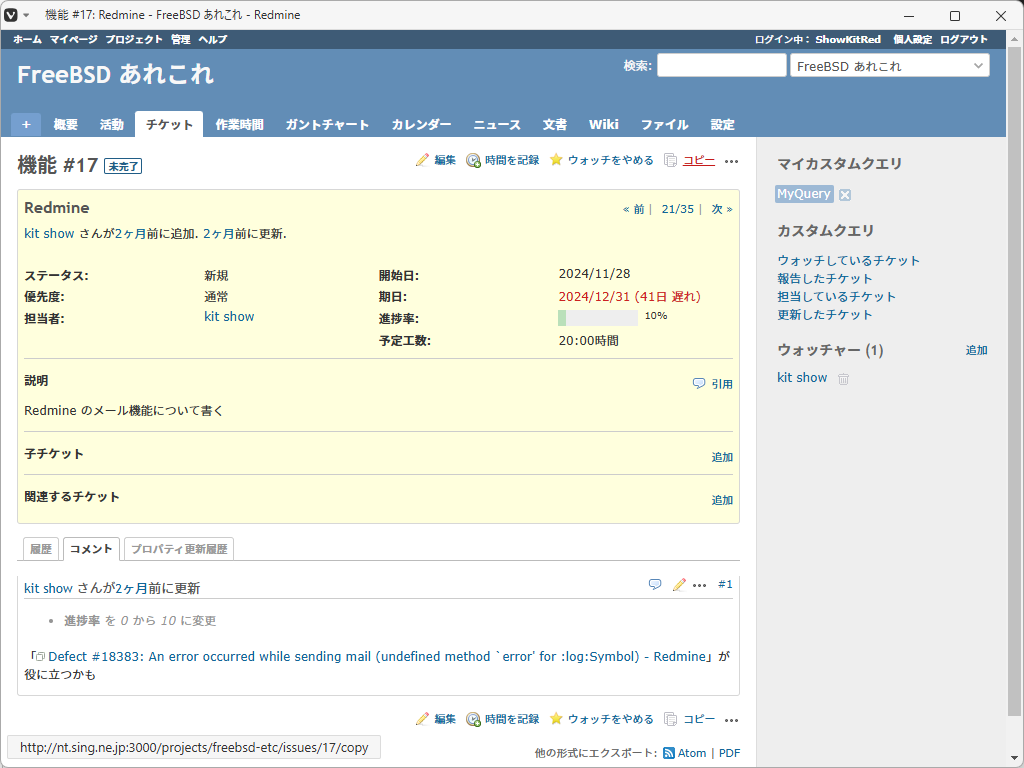Switch to the ガントチャート tab

click(327, 125)
